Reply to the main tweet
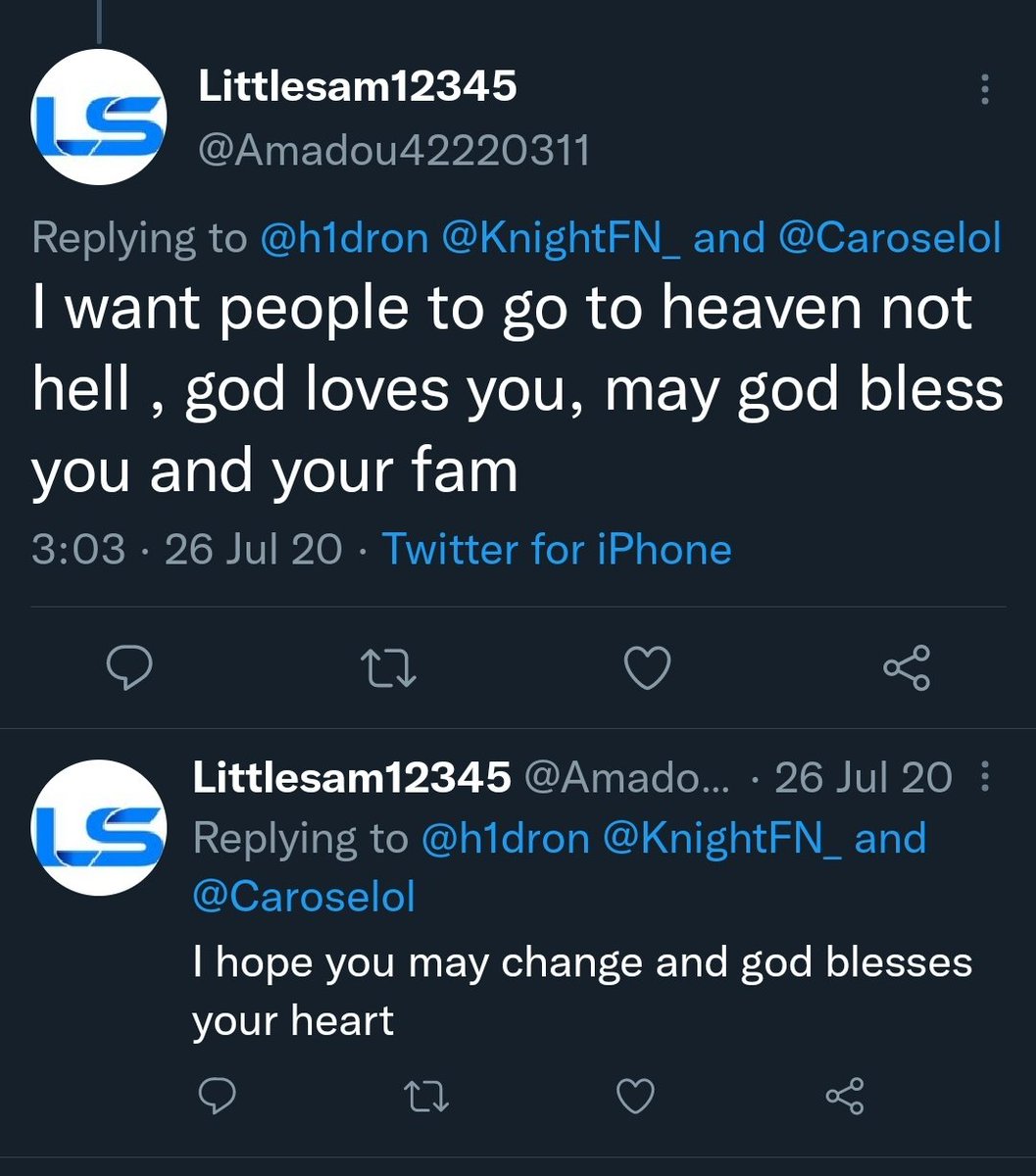1036x1176 pixels. point(128,668)
